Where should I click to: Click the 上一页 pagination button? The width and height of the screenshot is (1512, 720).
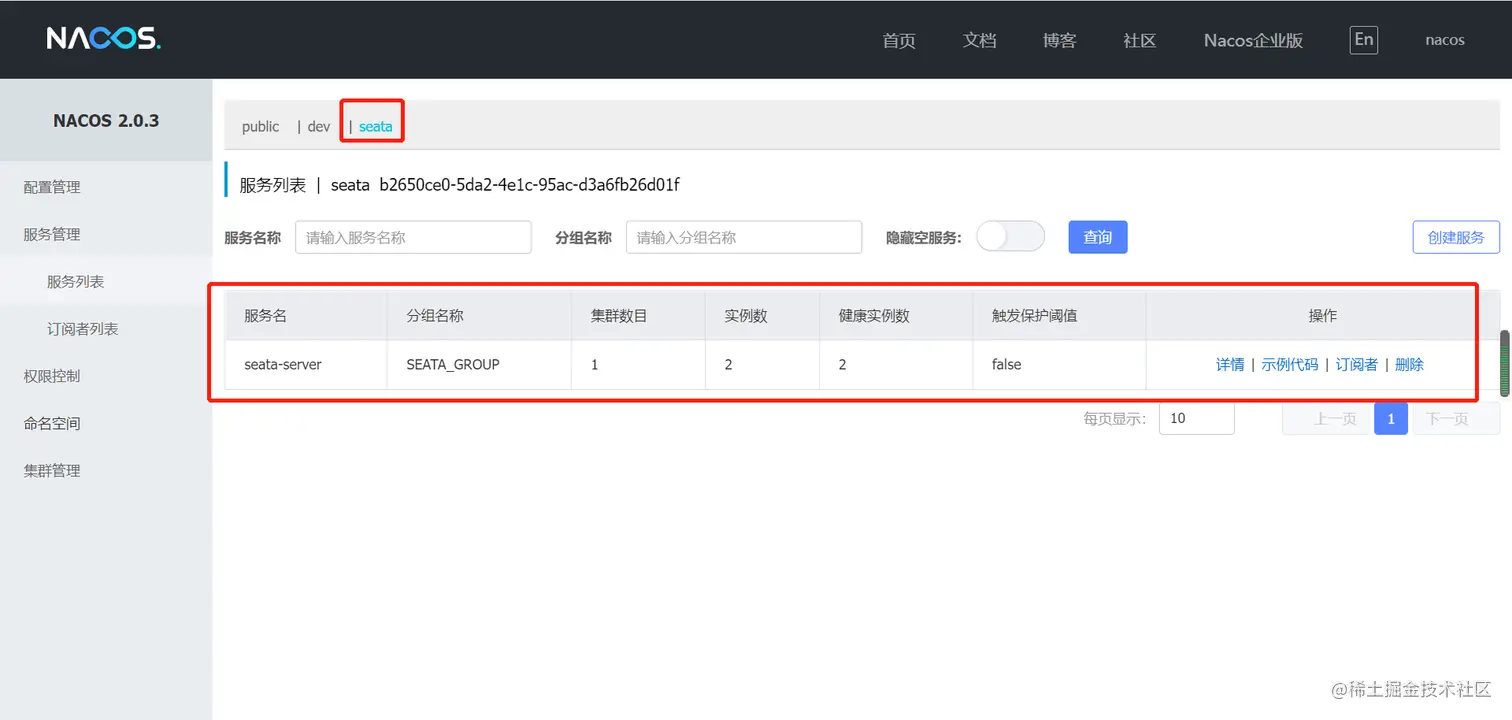pos(1327,419)
